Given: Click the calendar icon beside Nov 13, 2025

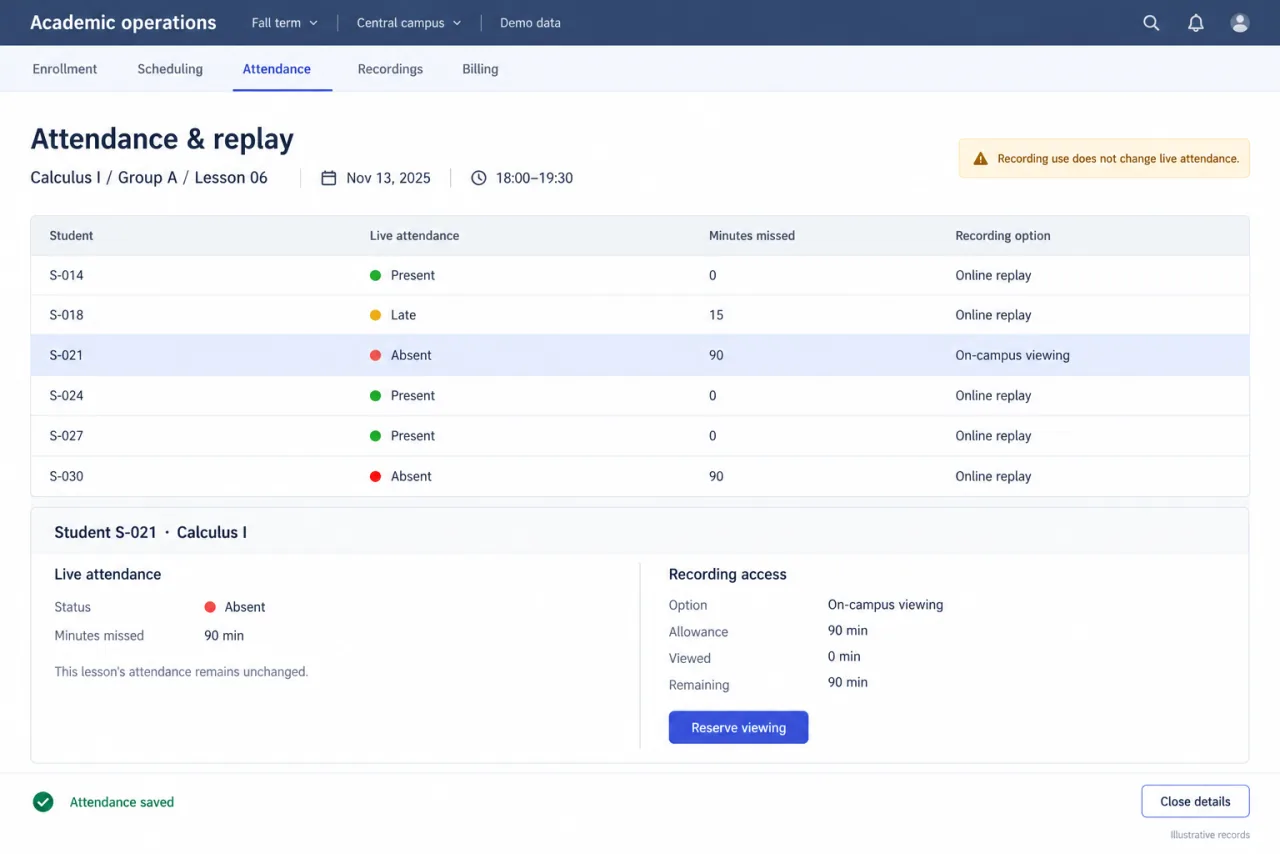Looking at the screenshot, I should pyautogui.click(x=328, y=178).
